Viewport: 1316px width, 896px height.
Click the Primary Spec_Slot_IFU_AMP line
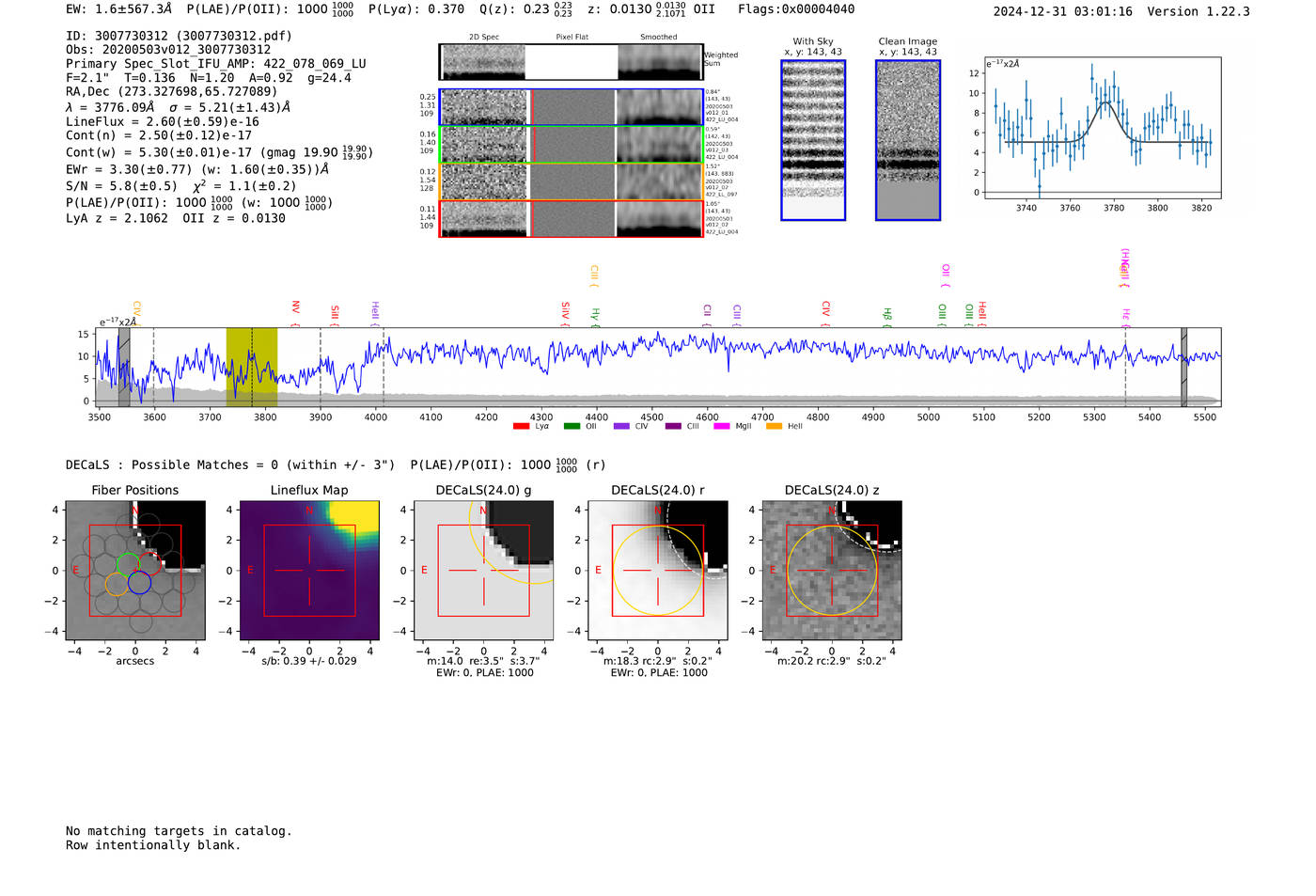[216, 64]
